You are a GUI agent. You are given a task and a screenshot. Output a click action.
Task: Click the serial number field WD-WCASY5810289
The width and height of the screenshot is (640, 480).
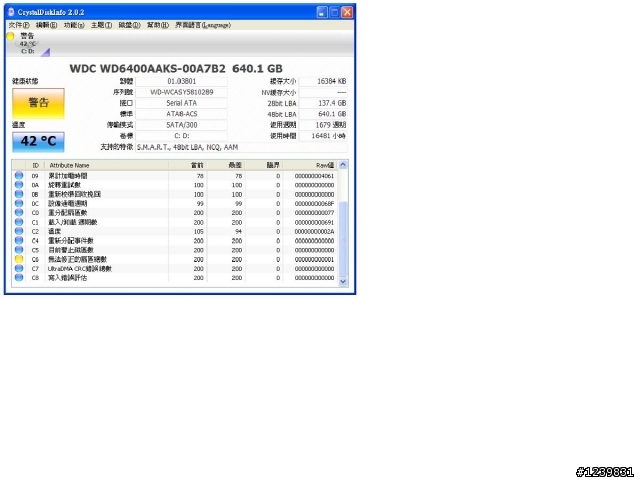(x=182, y=92)
